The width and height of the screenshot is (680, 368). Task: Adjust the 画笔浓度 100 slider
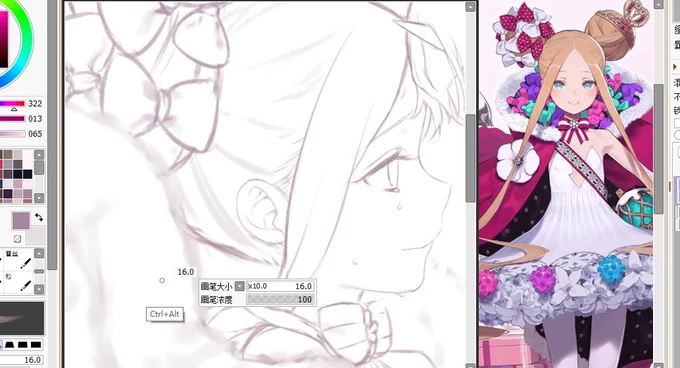click(280, 299)
